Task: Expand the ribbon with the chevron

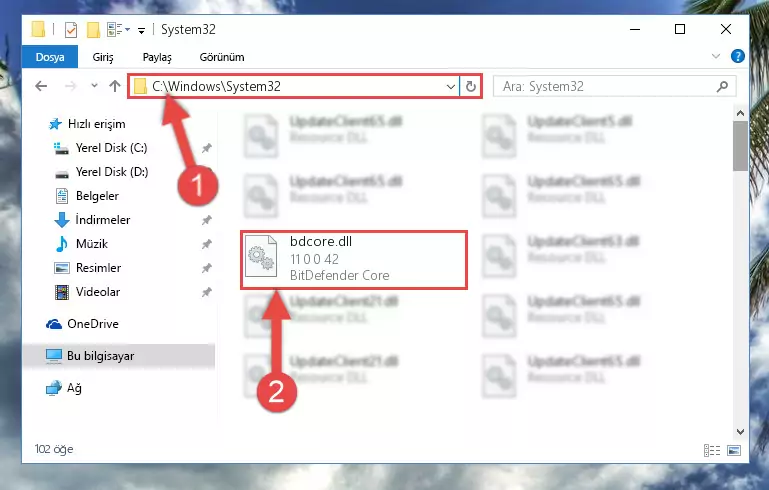Action: 716,56
